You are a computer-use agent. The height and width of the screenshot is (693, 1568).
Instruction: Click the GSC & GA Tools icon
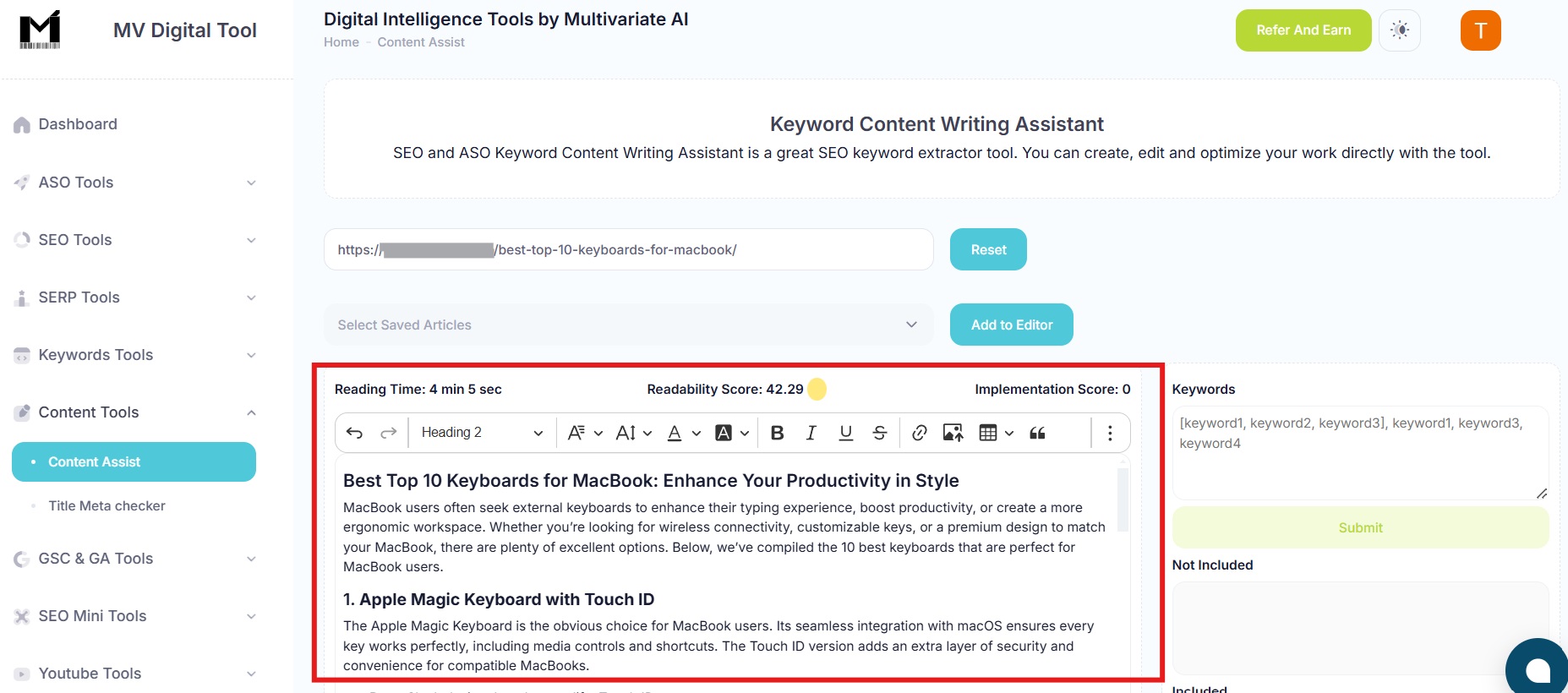22,559
